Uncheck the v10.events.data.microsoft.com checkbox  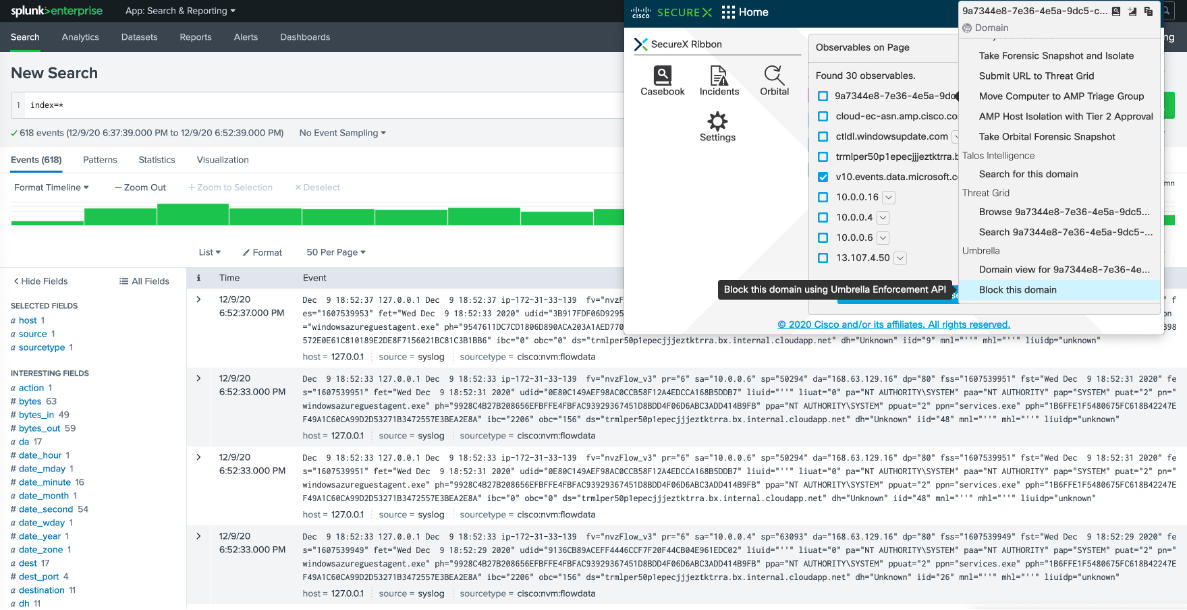point(823,177)
